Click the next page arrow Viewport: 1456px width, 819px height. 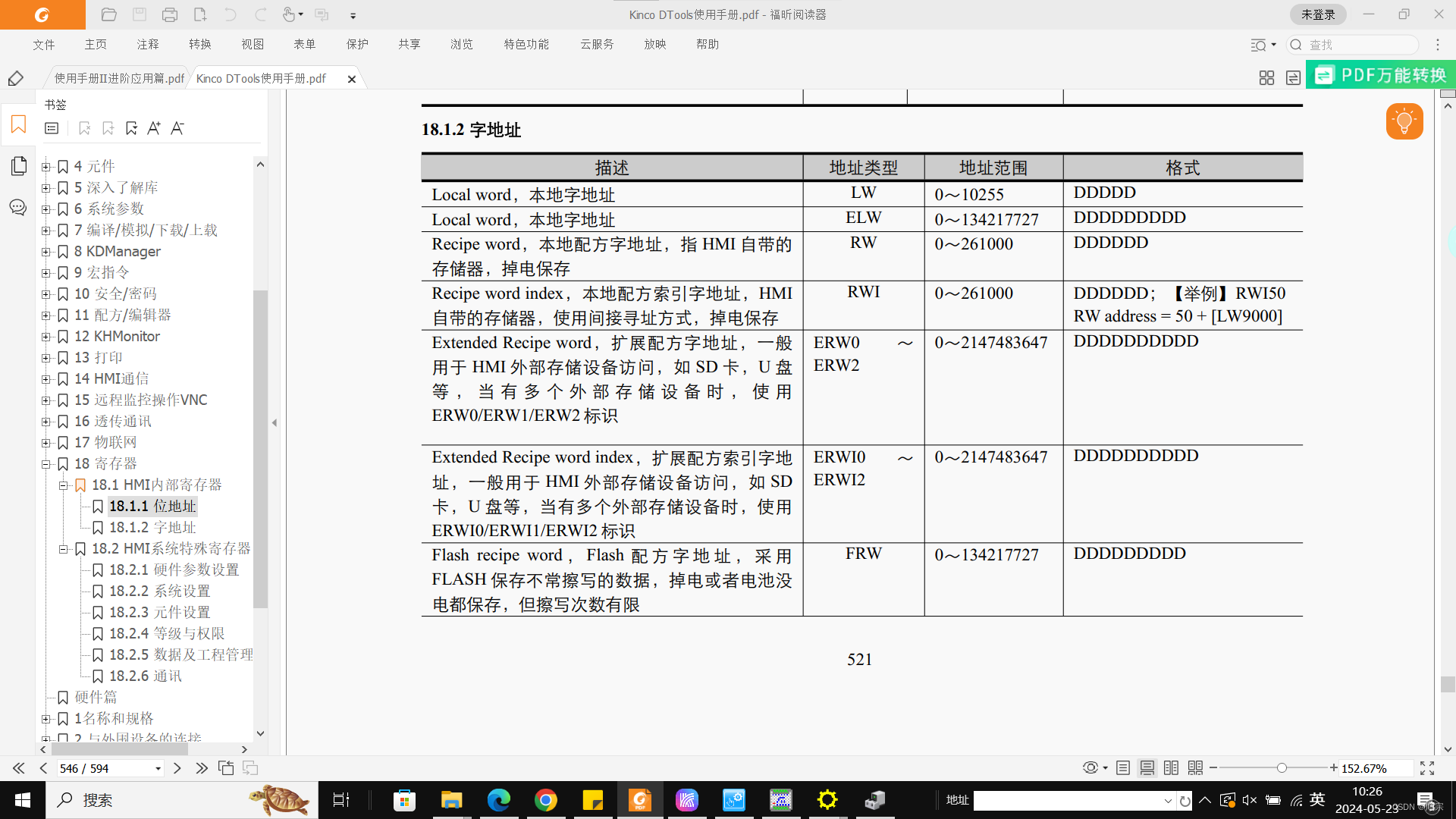click(x=177, y=768)
